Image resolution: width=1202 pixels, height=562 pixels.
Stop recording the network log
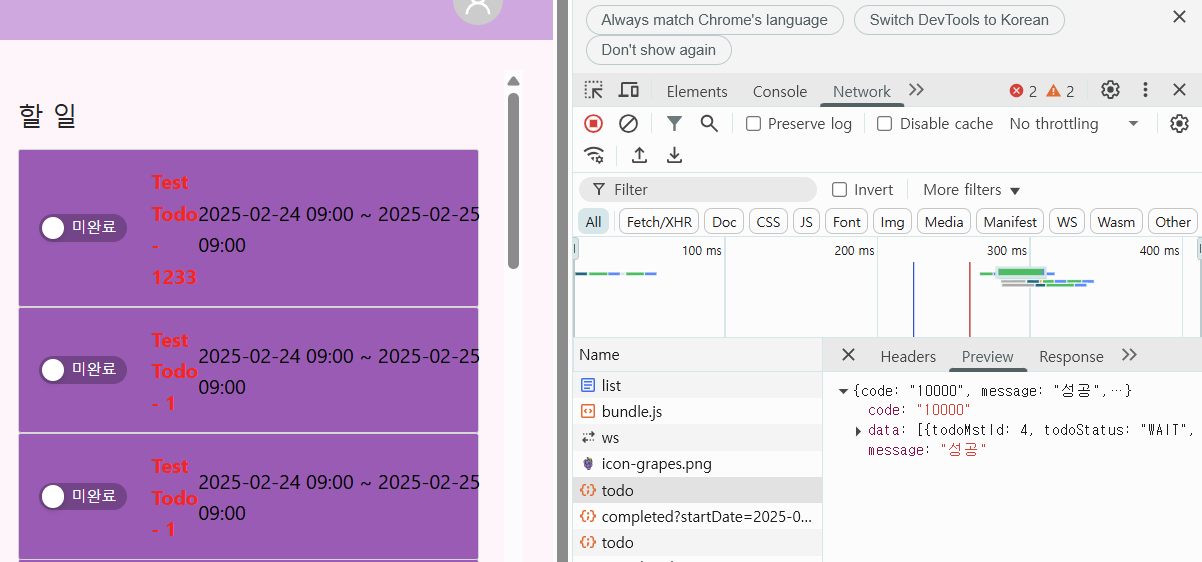tap(593, 123)
